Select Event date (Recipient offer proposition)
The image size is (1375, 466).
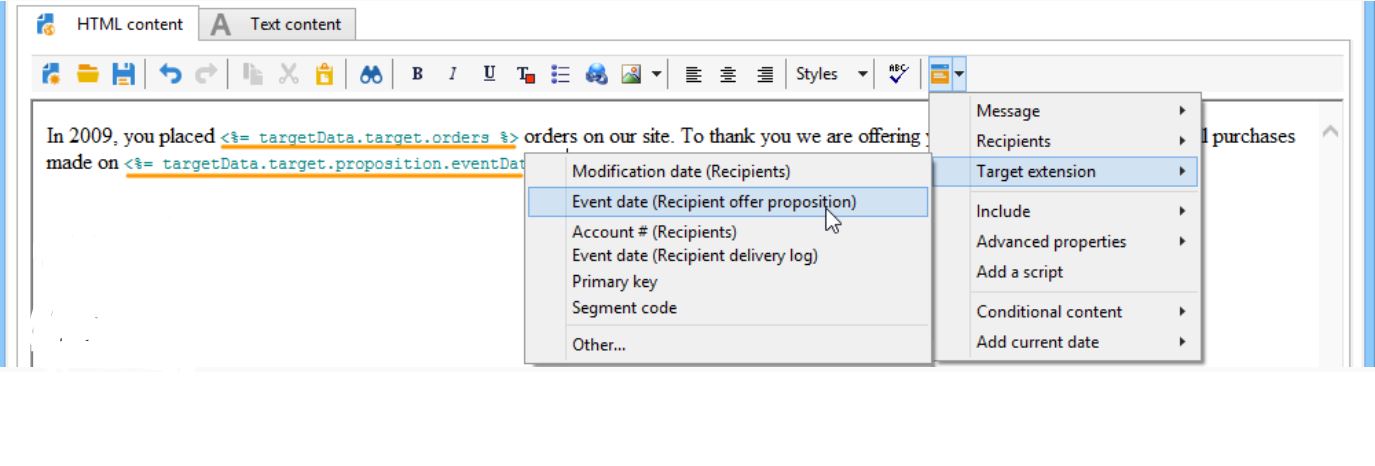pos(713,201)
